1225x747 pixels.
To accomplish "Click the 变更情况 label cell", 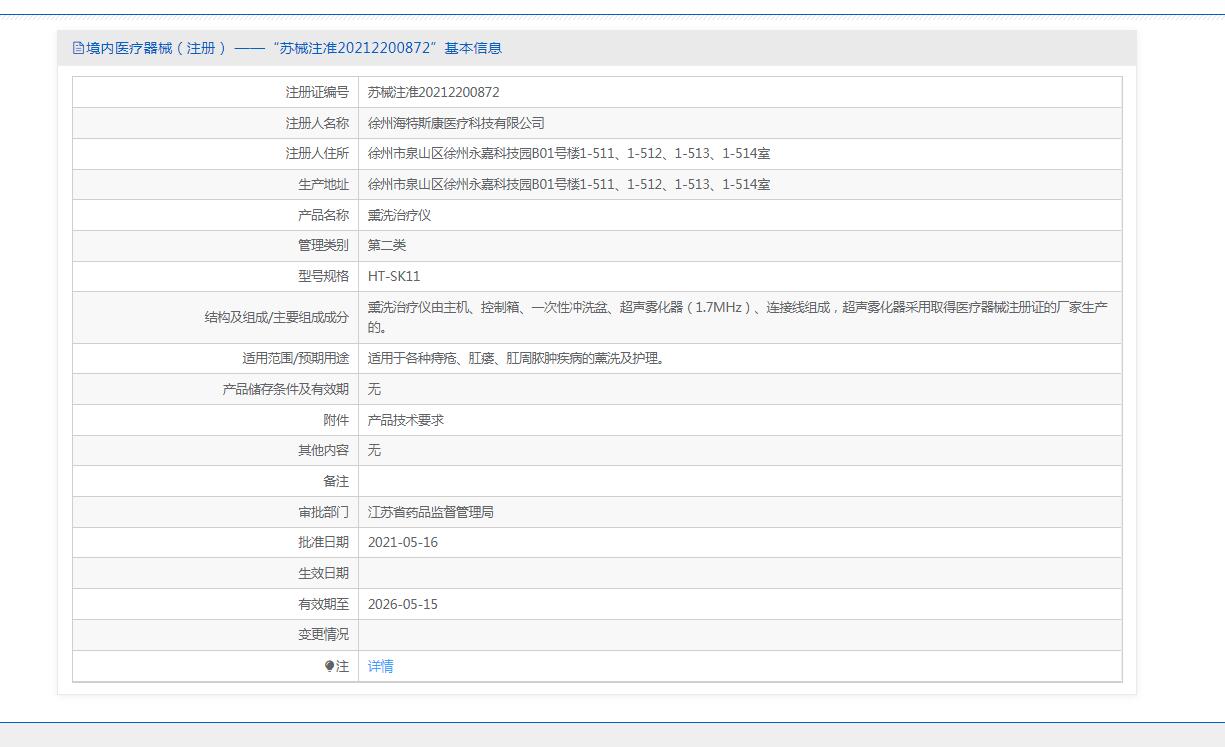I will click(x=215, y=635).
